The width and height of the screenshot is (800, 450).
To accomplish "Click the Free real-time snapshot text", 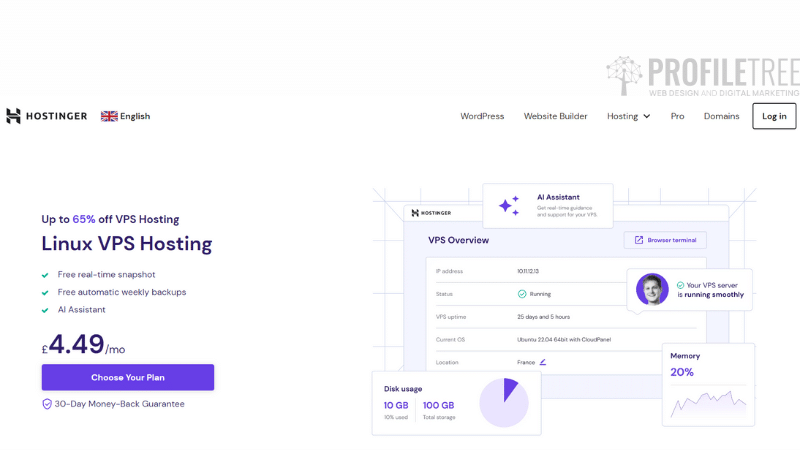I will tap(106, 274).
